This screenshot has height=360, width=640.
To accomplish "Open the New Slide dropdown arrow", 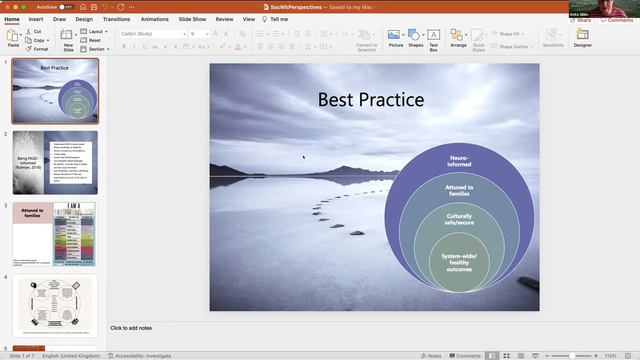I will coord(76,35).
